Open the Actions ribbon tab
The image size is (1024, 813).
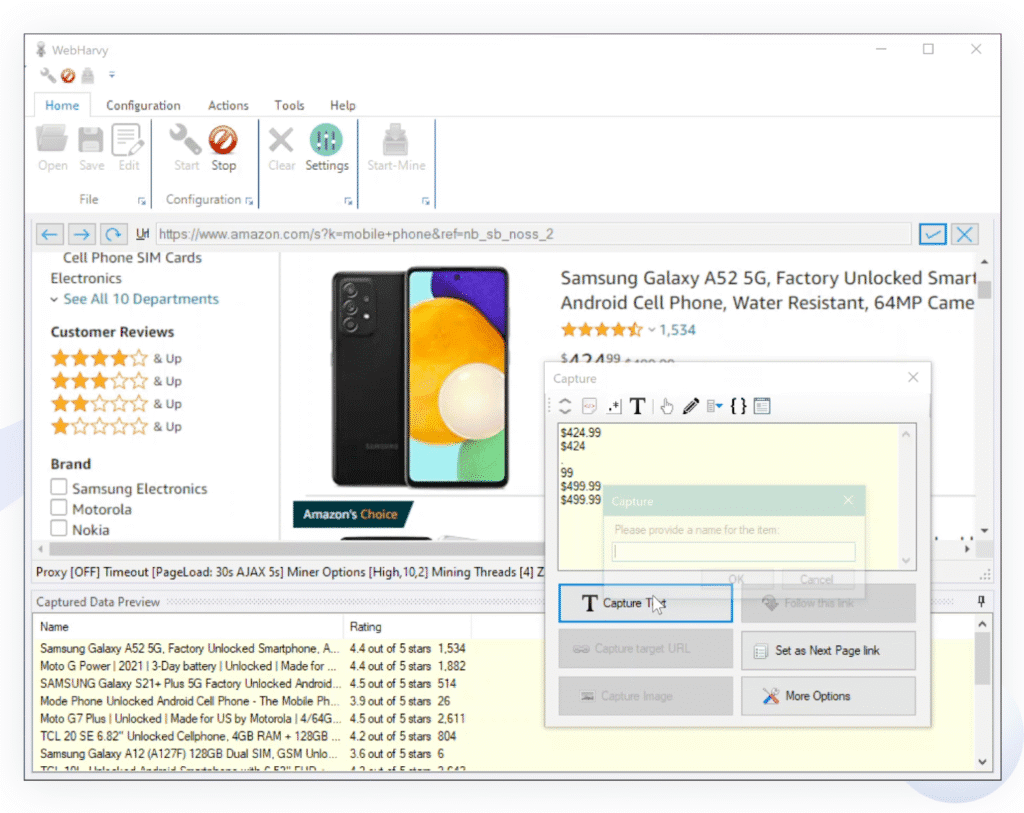coord(228,105)
